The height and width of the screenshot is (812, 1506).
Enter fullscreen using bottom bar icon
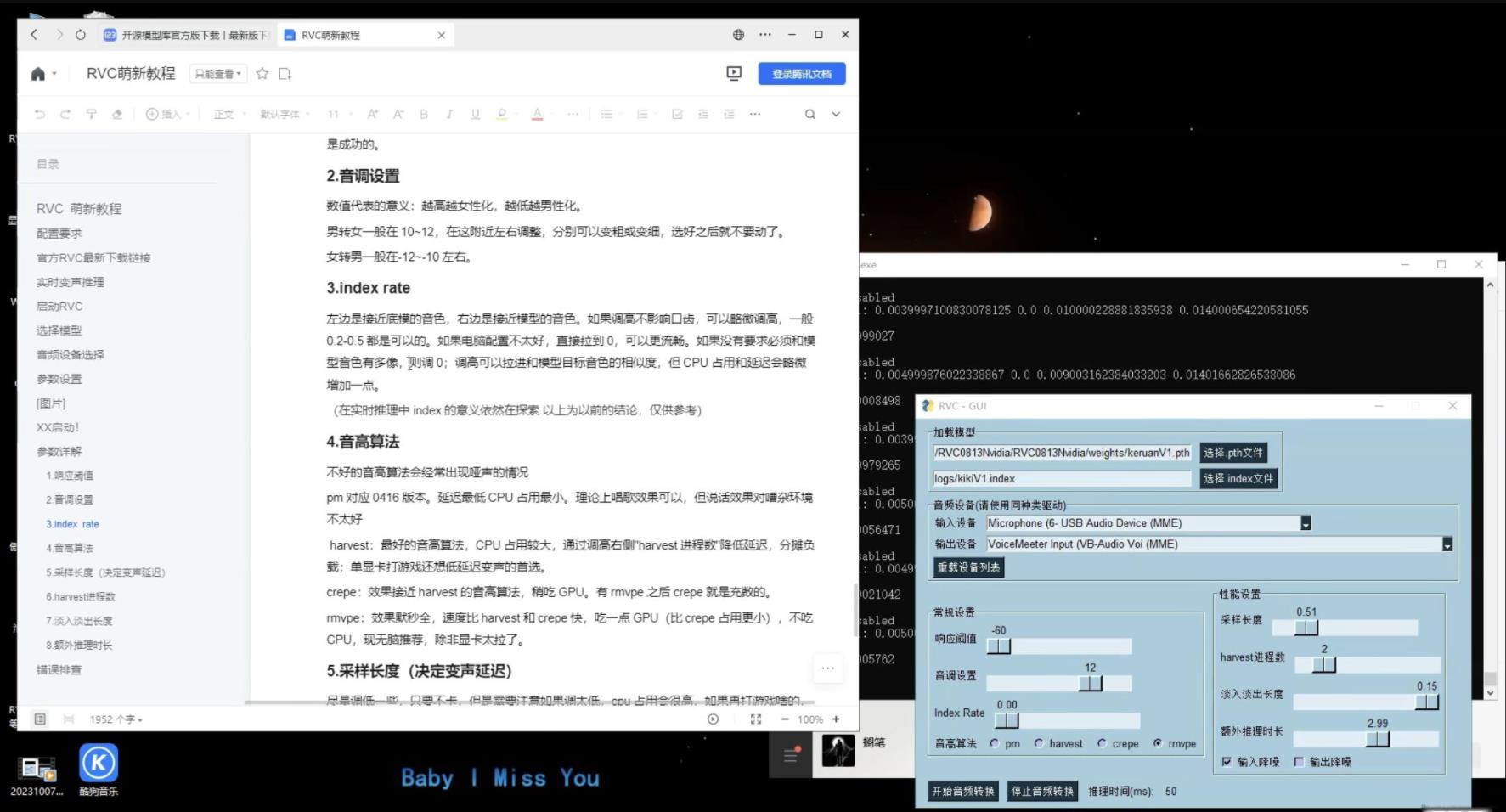pyautogui.click(x=755, y=719)
